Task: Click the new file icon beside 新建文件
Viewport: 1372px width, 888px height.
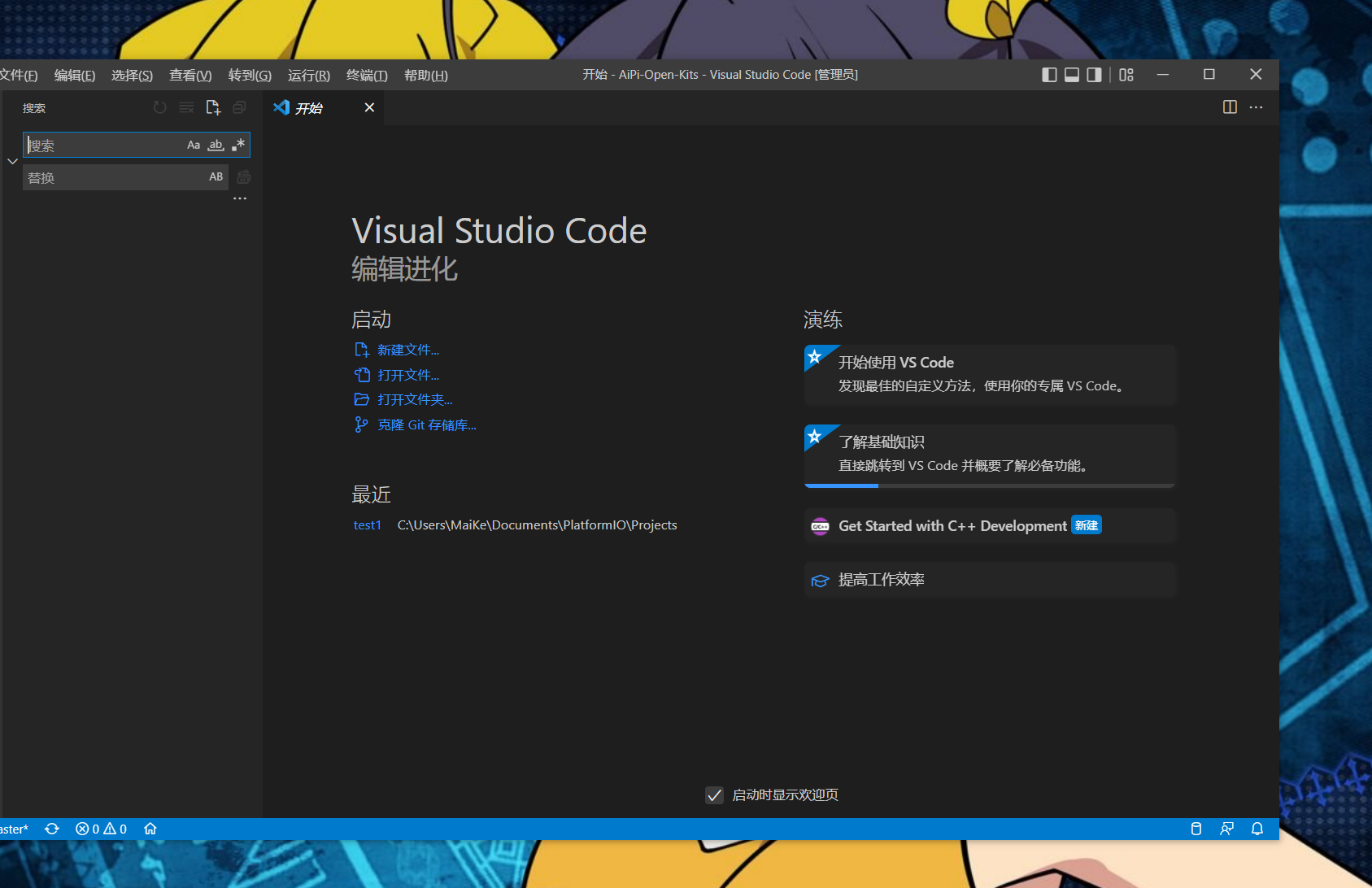Action: [x=362, y=350]
